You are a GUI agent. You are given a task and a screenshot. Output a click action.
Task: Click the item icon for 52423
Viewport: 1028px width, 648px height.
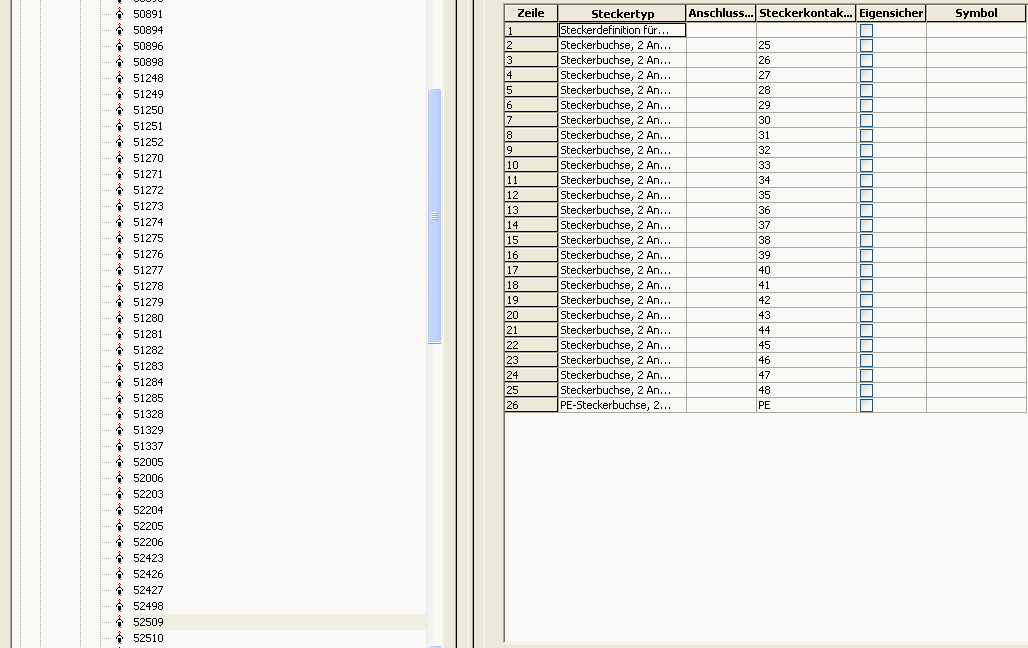point(119,558)
